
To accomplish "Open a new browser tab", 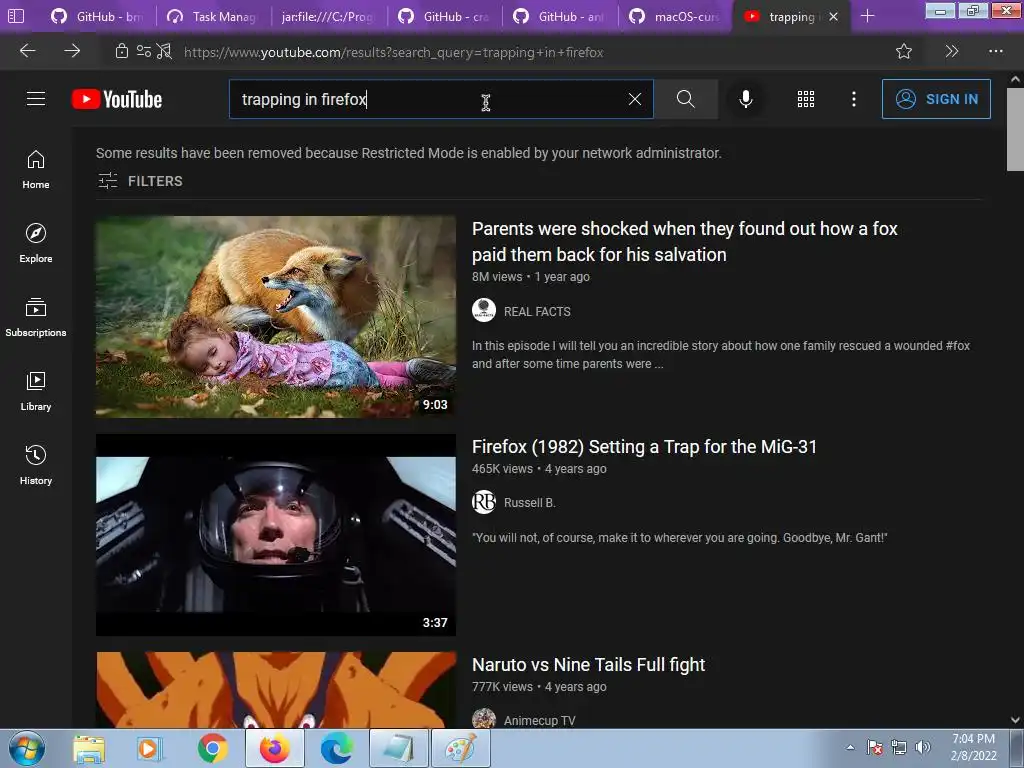I will pyautogui.click(x=867, y=16).
